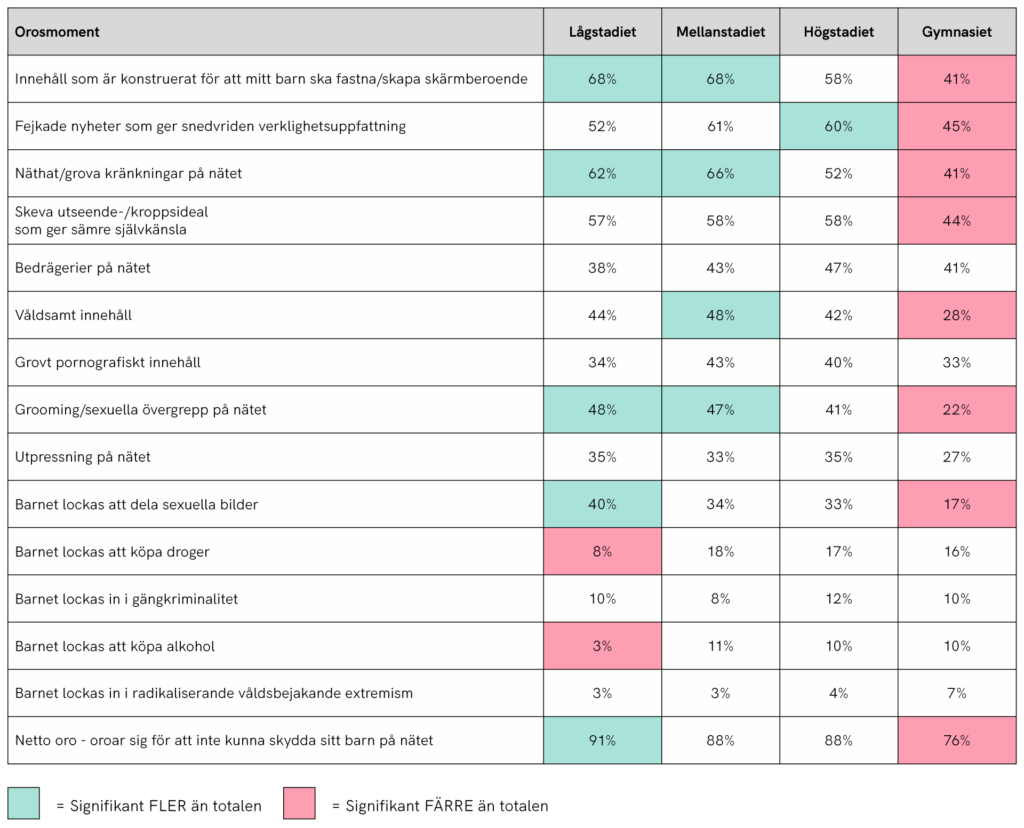Image resolution: width=1024 pixels, height=828 pixels.
Task: Click the 'Utpressning på nätet' row label
Action: point(83,457)
